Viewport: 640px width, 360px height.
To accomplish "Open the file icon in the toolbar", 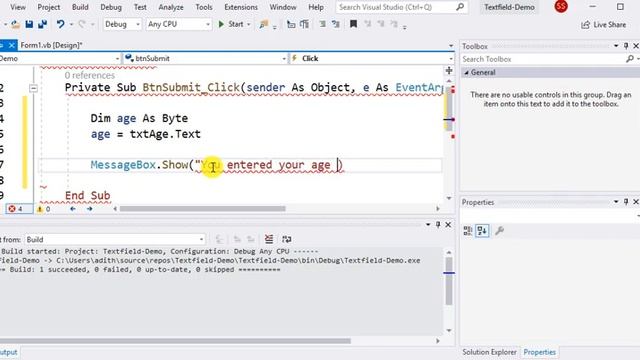I will pos(16,25).
